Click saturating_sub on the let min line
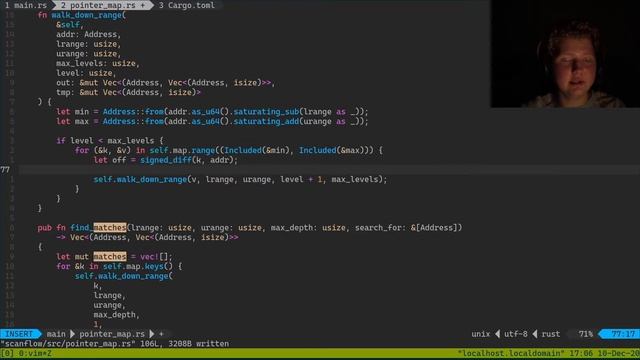The width and height of the screenshot is (640, 360). (x=267, y=112)
